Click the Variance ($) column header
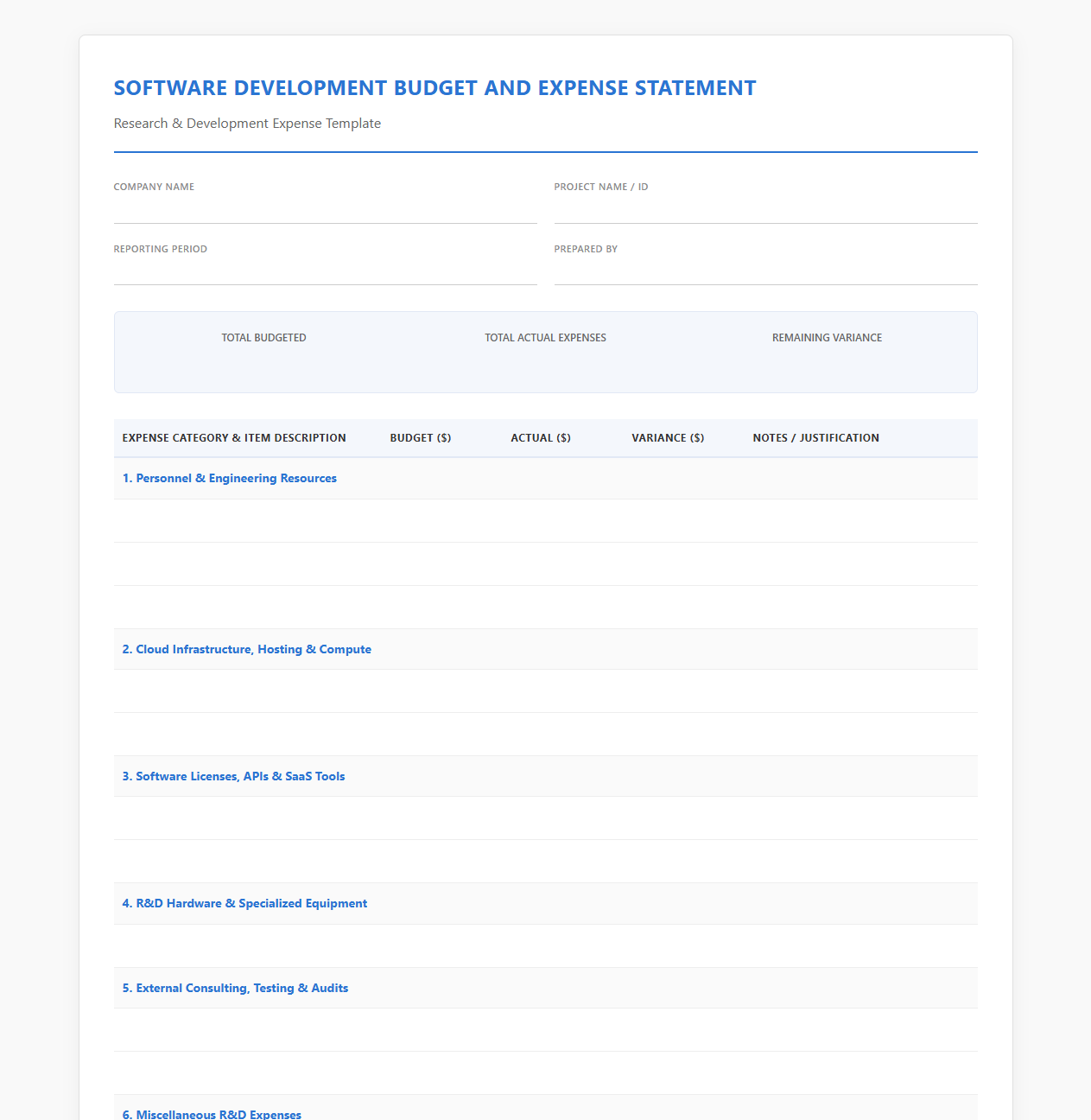Image resolution: width=1091 pixels, height=1120 pixels. click(668, 438)
